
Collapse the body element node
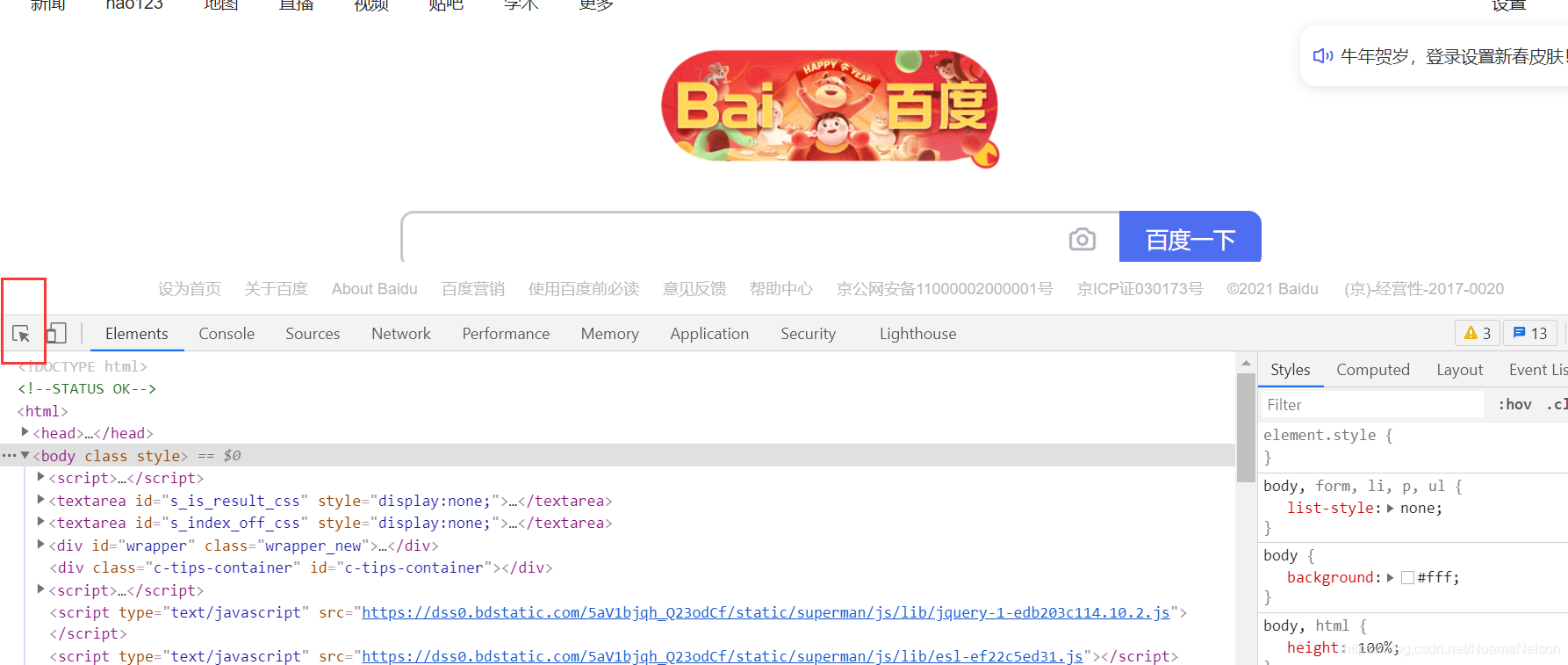pos(25,455)
